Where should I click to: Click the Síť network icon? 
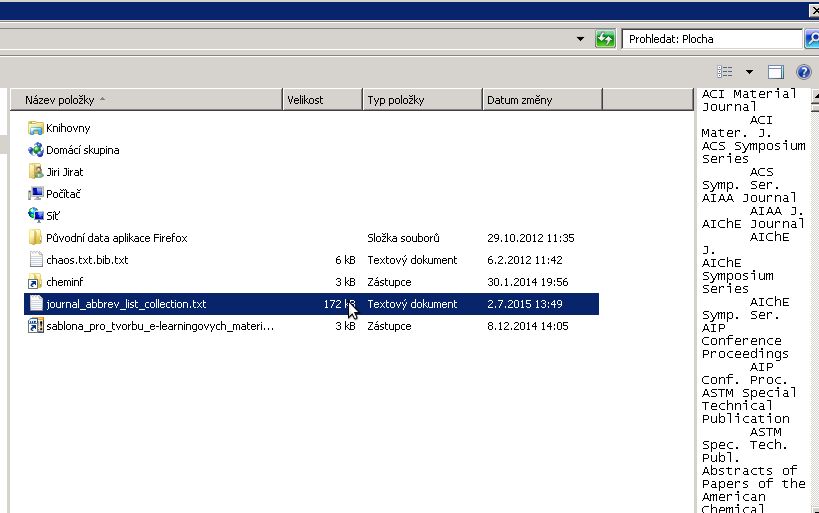tap(36, 215)
